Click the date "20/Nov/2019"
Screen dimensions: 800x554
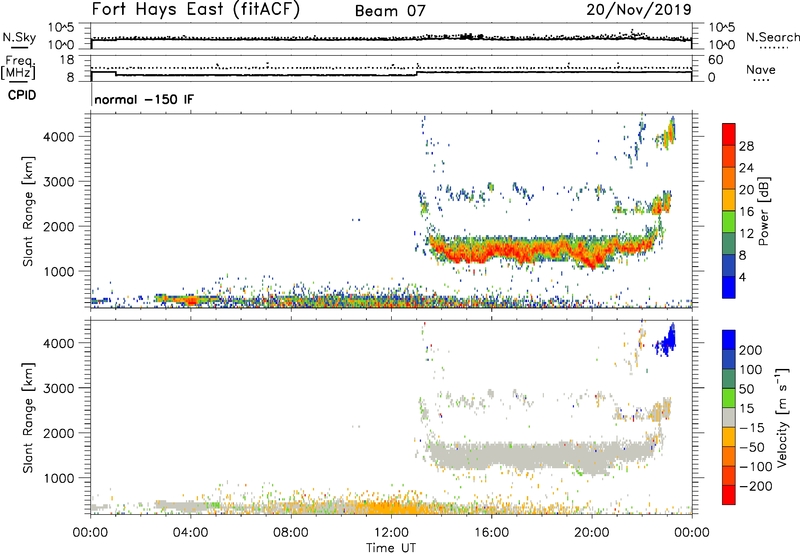(639, 9)
